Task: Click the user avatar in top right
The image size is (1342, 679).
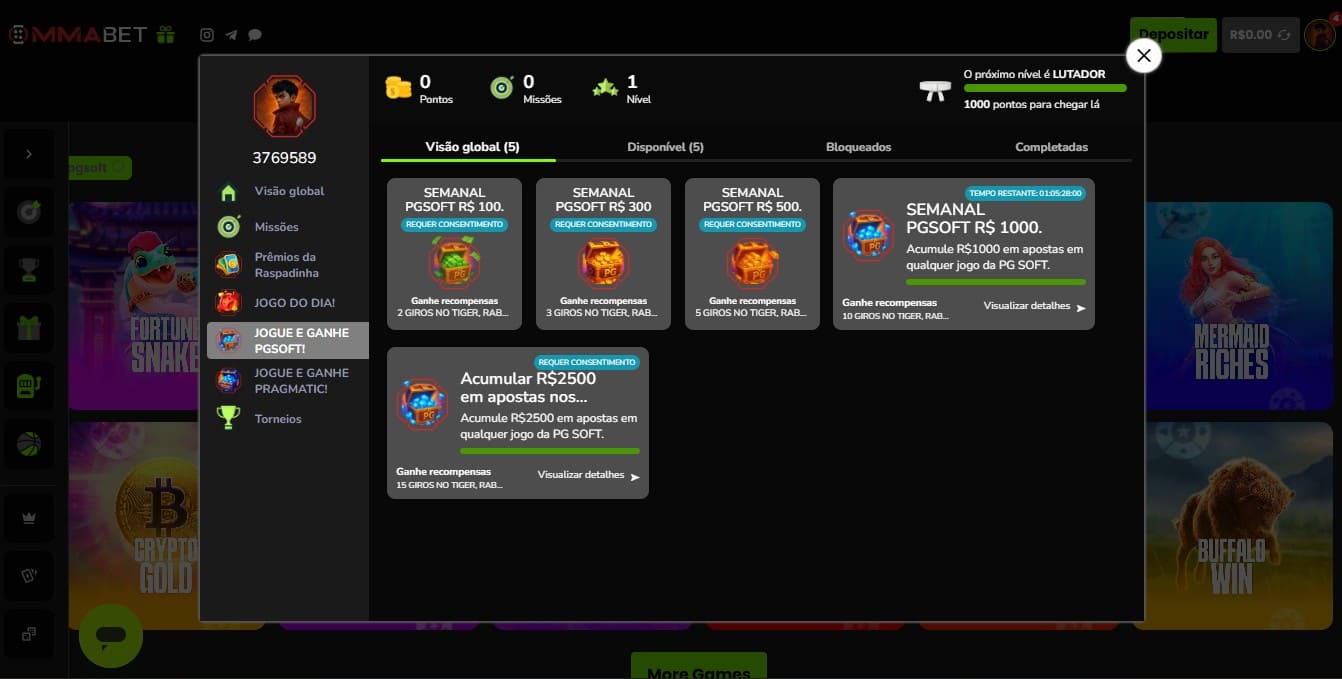Action: click(x=1320, y=35)
